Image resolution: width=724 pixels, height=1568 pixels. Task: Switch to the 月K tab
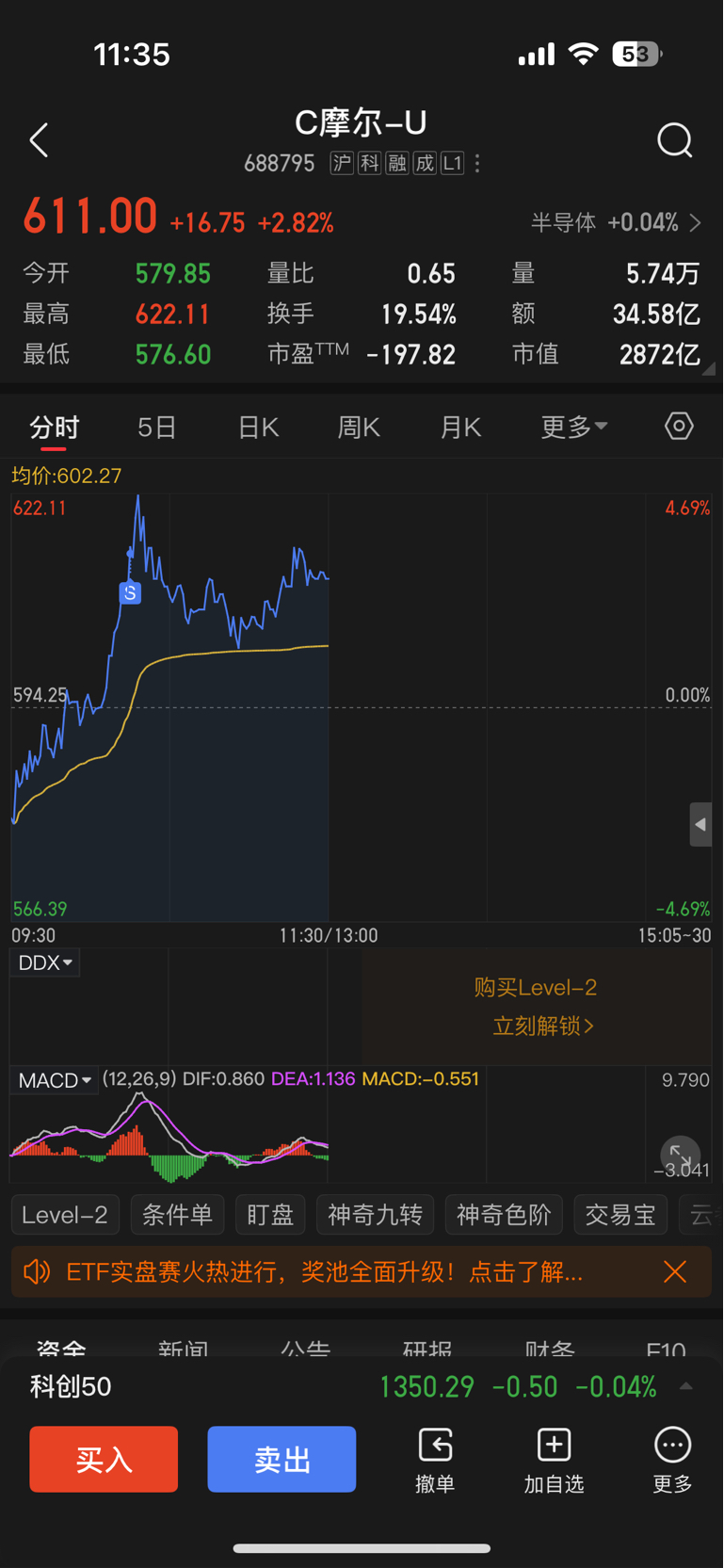tap(460, 428)
